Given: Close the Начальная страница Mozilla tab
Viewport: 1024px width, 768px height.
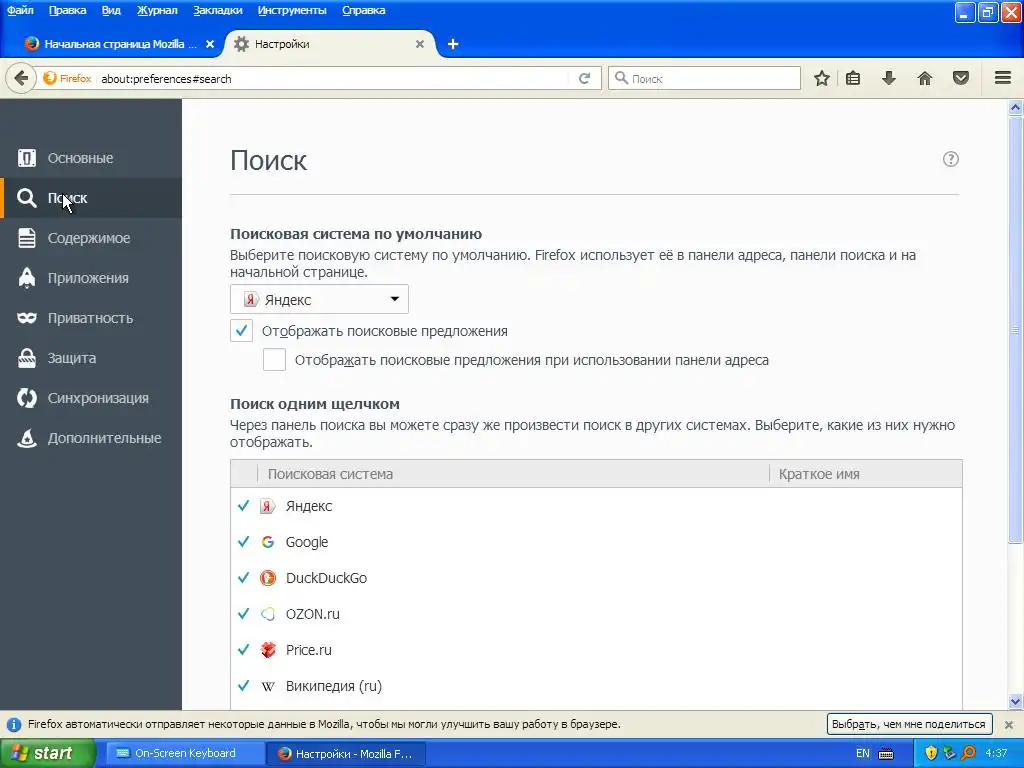Looking at the screenshot, I should coord(210,44).
